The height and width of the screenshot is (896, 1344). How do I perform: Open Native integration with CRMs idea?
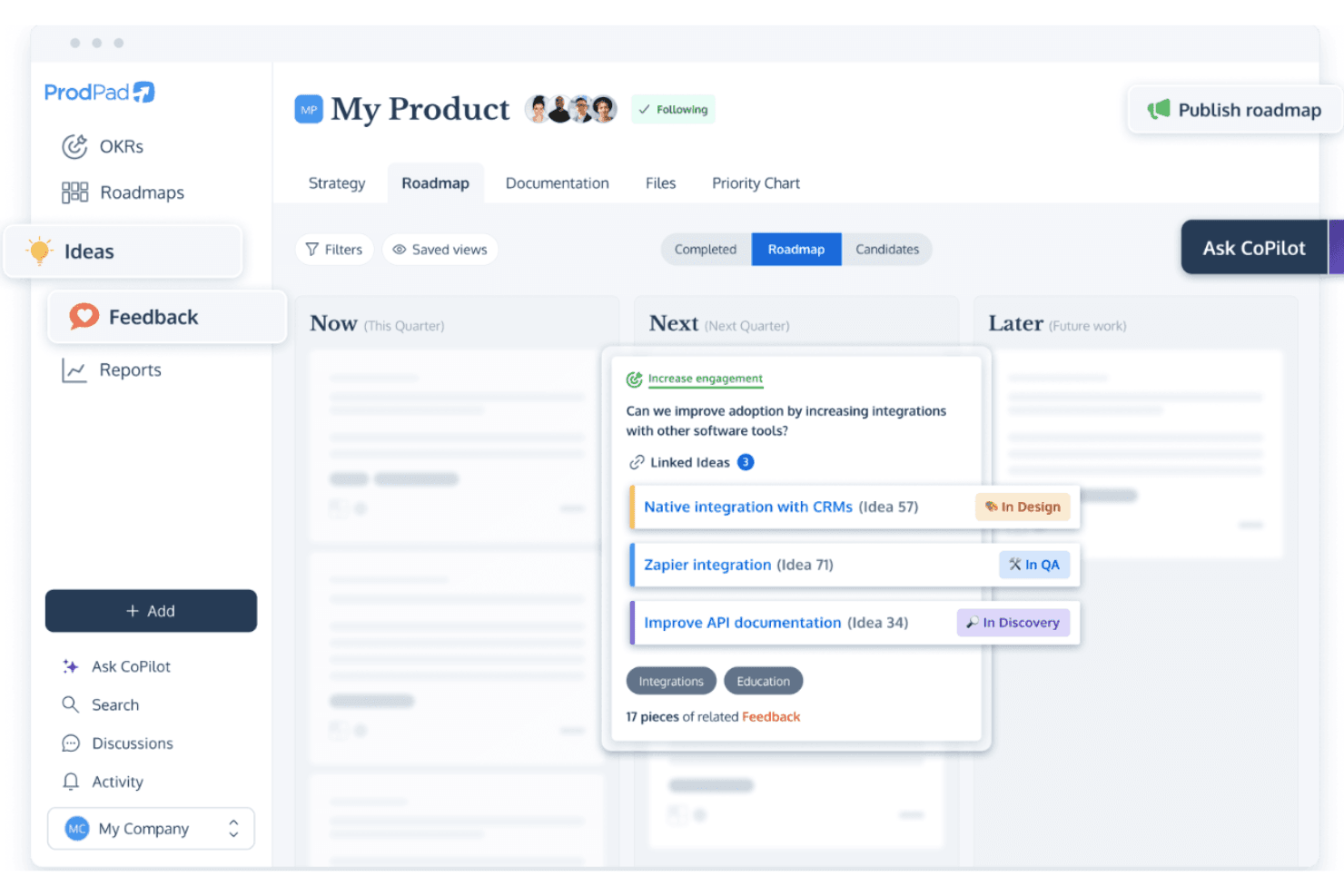pyautogui.click(x=748, y=507)
